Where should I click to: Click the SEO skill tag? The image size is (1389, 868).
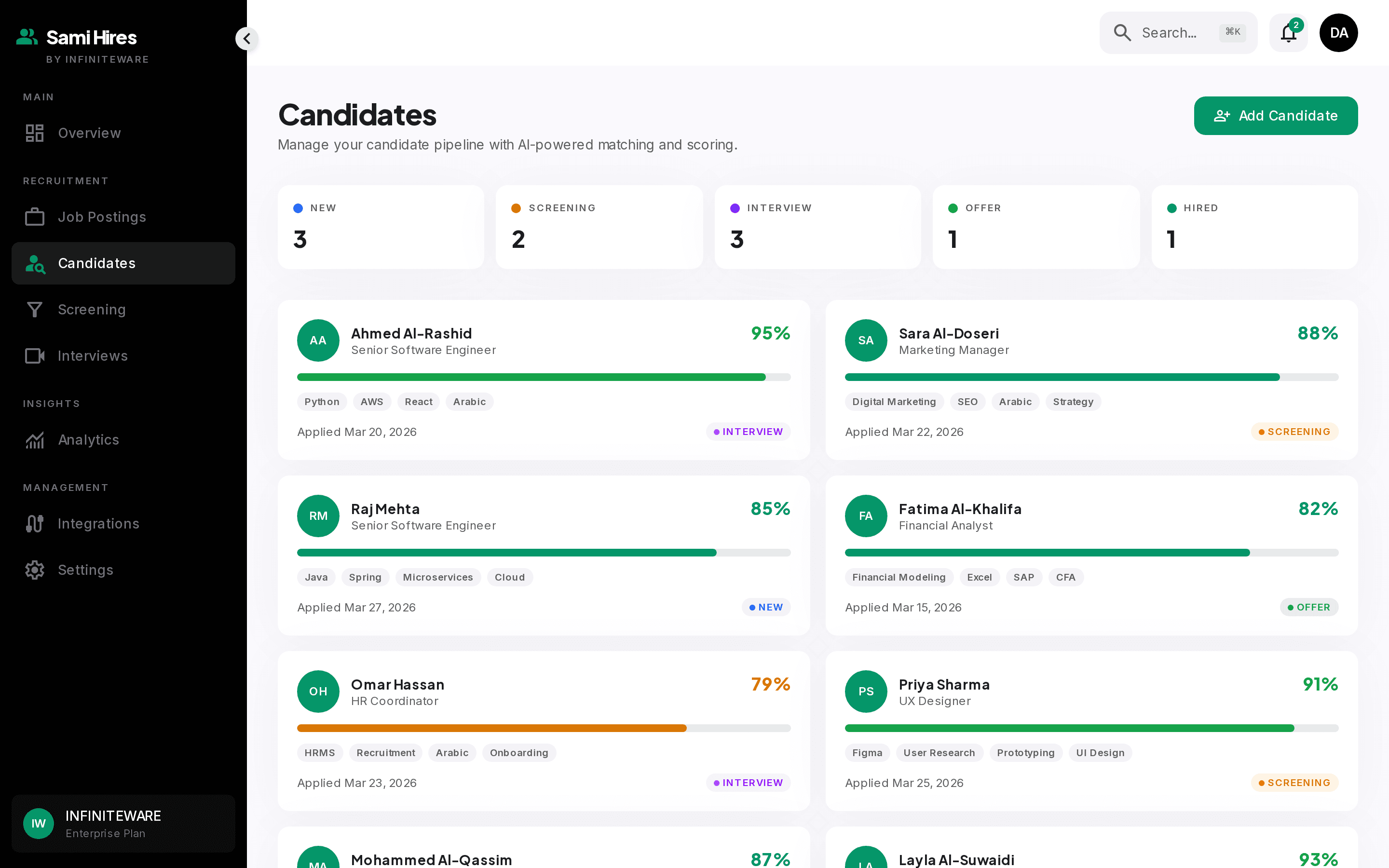[967, 402]
